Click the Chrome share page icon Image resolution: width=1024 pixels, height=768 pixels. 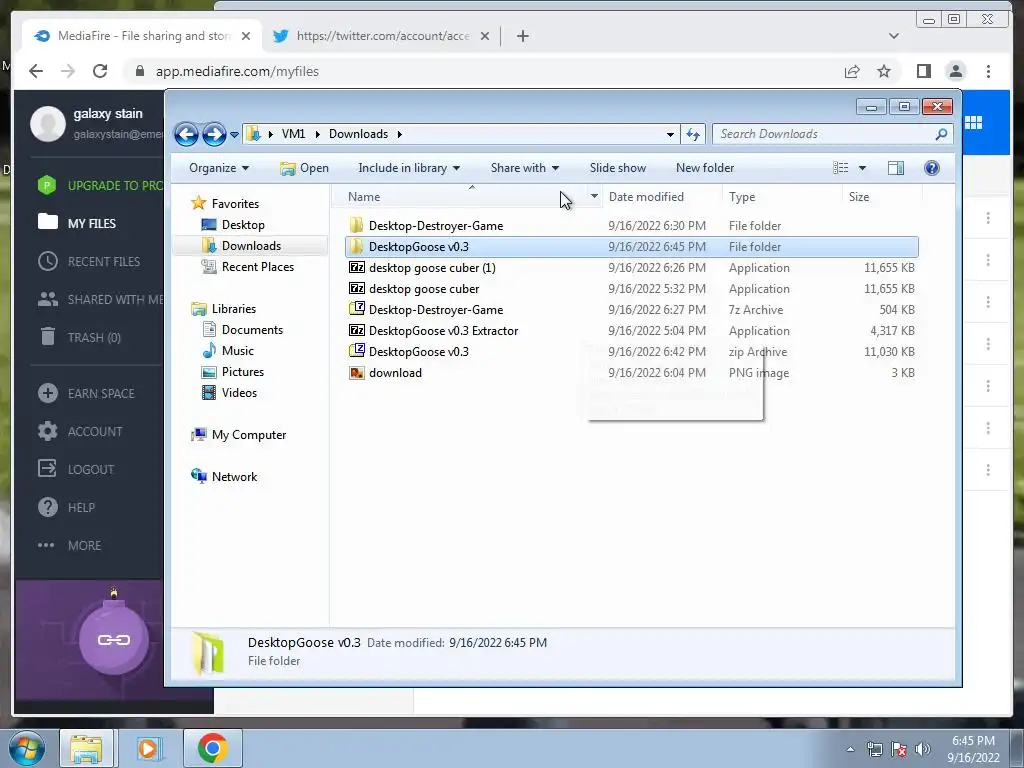852,71
